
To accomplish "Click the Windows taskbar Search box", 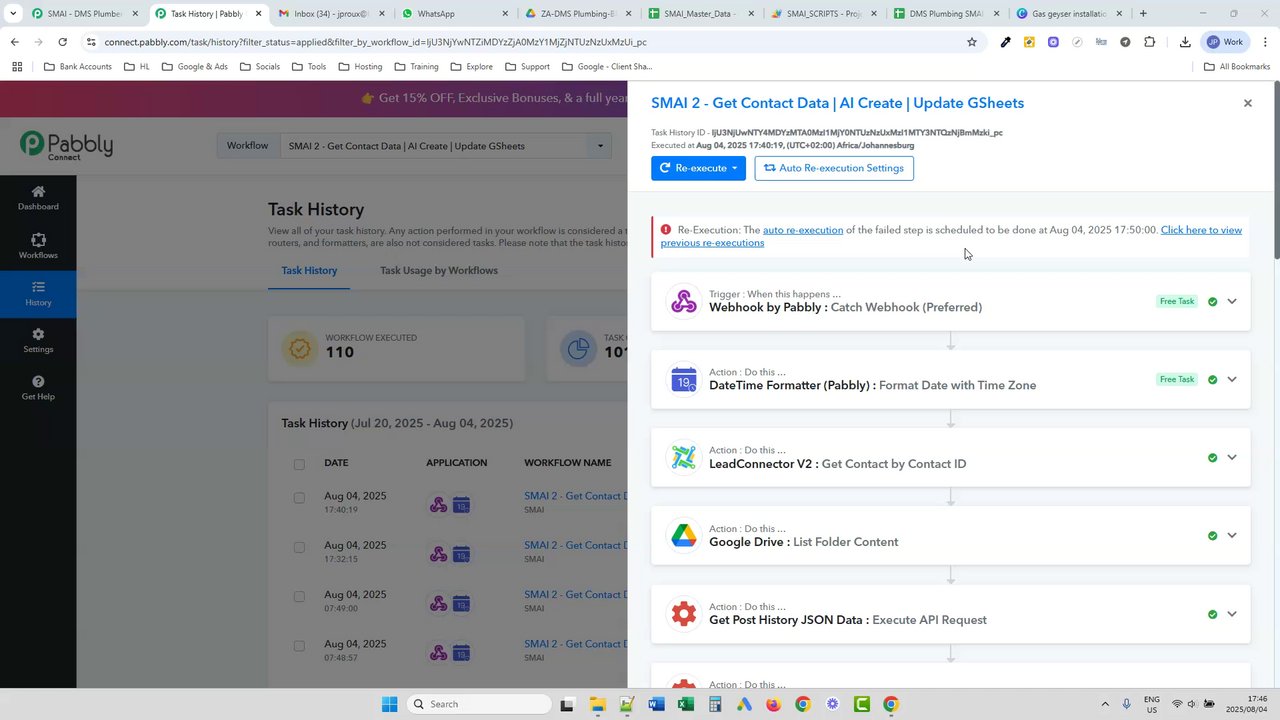I will pos(477,704).
